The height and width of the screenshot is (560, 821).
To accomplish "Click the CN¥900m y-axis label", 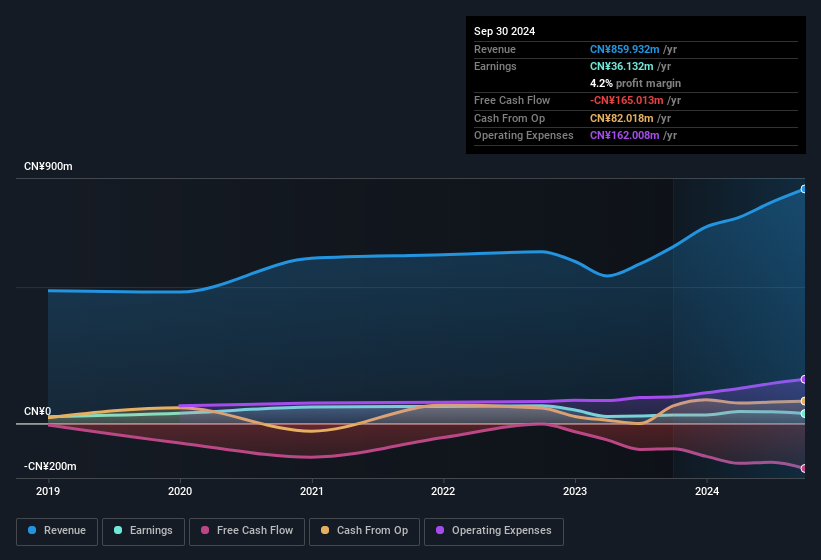I will tap(48, 166).
